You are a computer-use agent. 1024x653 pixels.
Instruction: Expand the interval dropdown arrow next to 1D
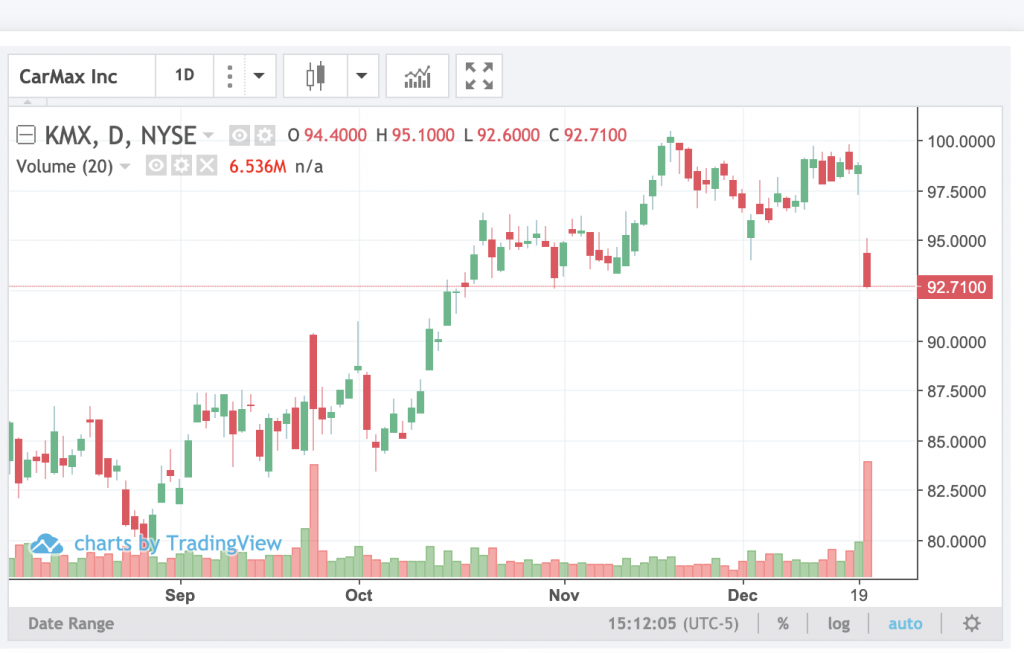click(258, 76)
